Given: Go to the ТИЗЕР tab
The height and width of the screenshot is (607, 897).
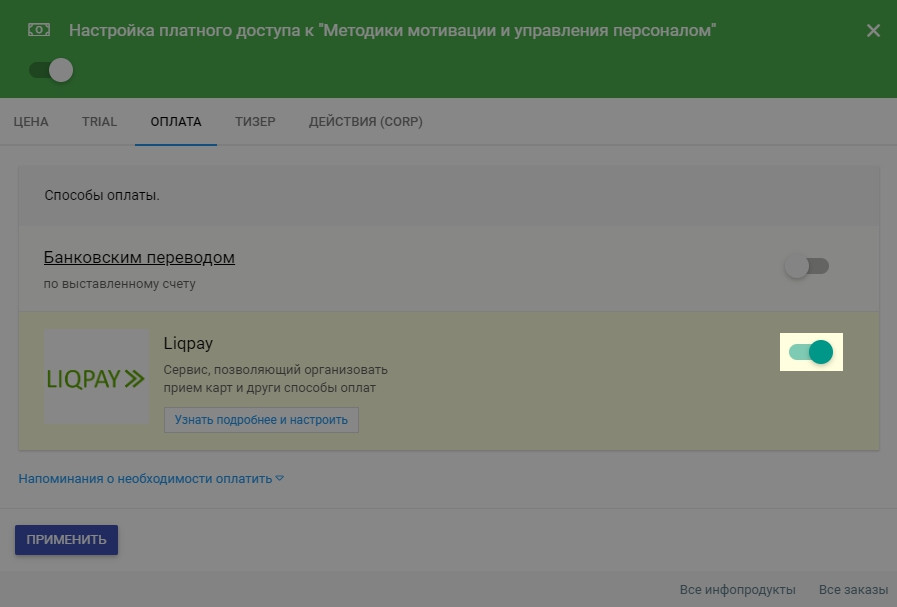Looking at the screenshot, I should [x=255, y=122].
